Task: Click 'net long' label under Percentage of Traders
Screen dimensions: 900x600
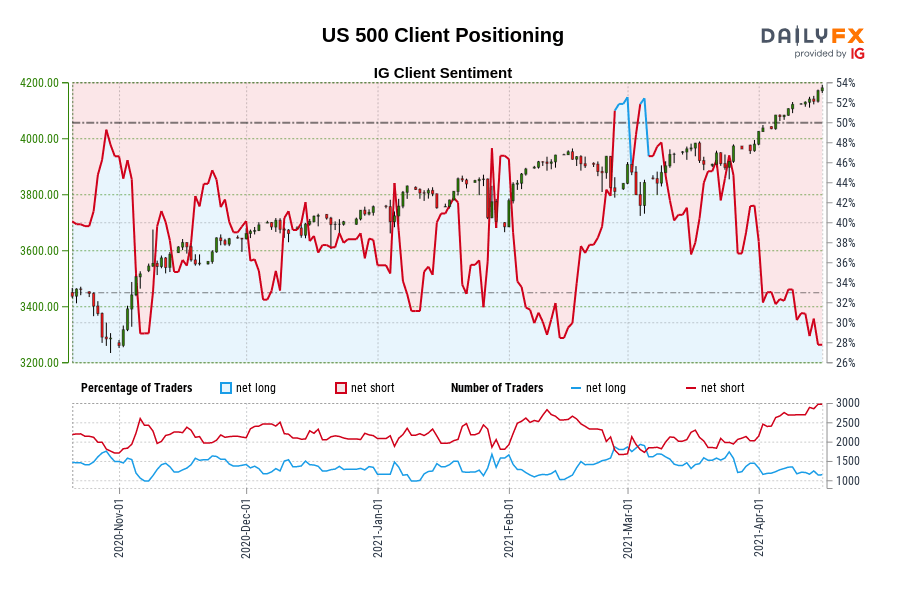Action: click(x=256, y=388)
